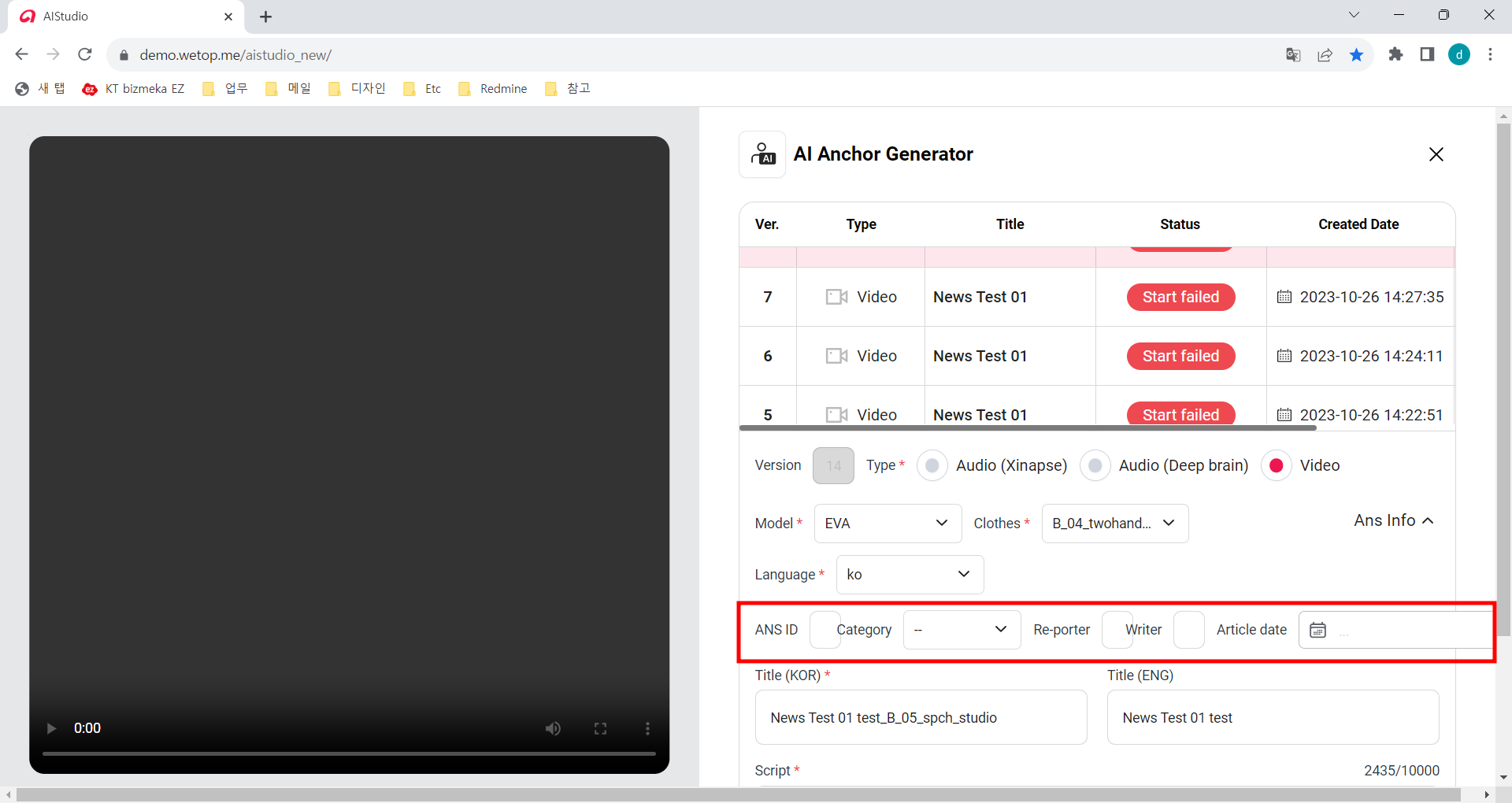Select version 7 News Test 01 row
Viewport: 1512px width, 803px height.
[980, 297]
